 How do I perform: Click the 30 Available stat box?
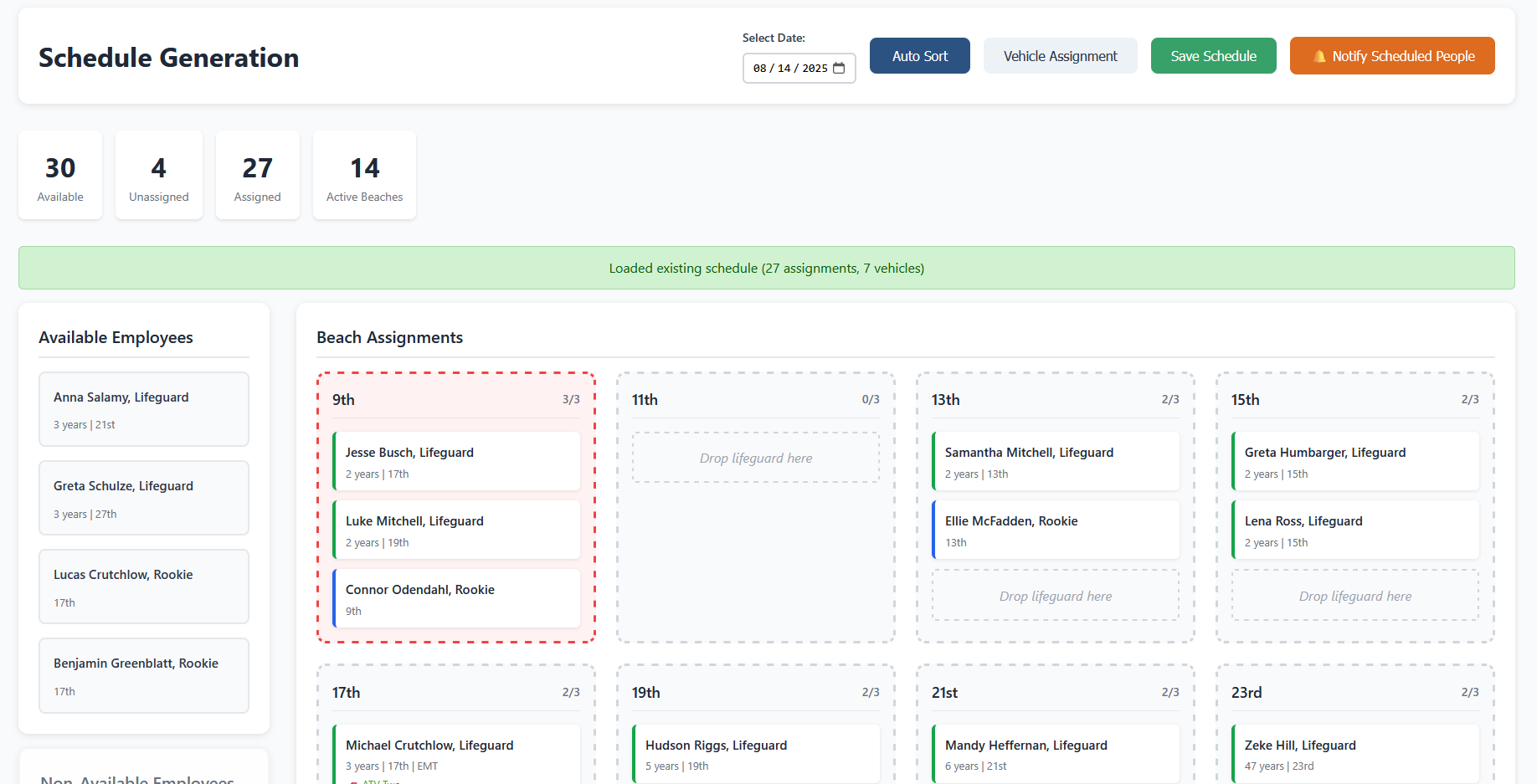pos(59,175)
